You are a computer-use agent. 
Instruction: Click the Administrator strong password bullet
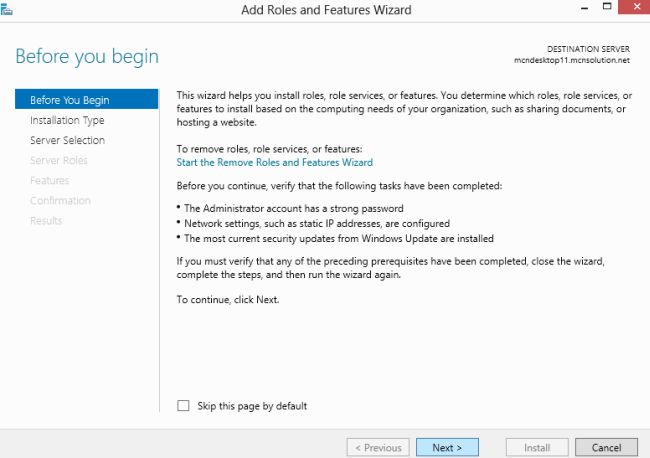tap(294, 208)
